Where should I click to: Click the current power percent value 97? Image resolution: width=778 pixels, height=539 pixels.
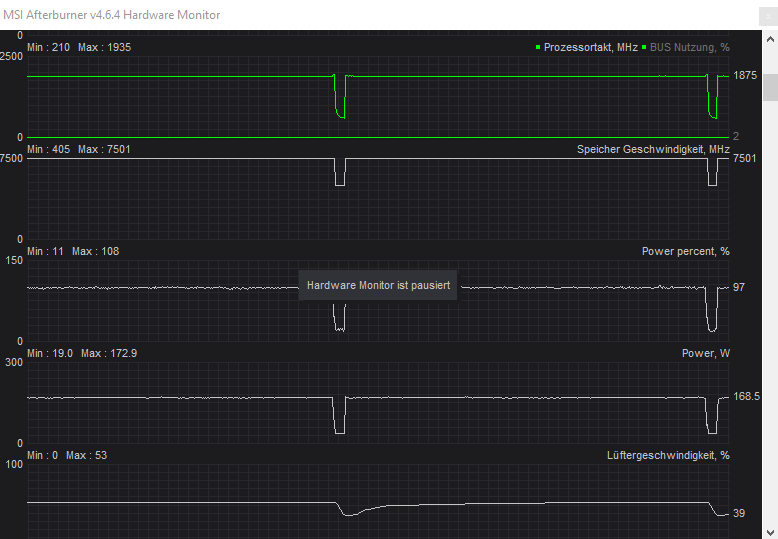click(x=739, y=287)
